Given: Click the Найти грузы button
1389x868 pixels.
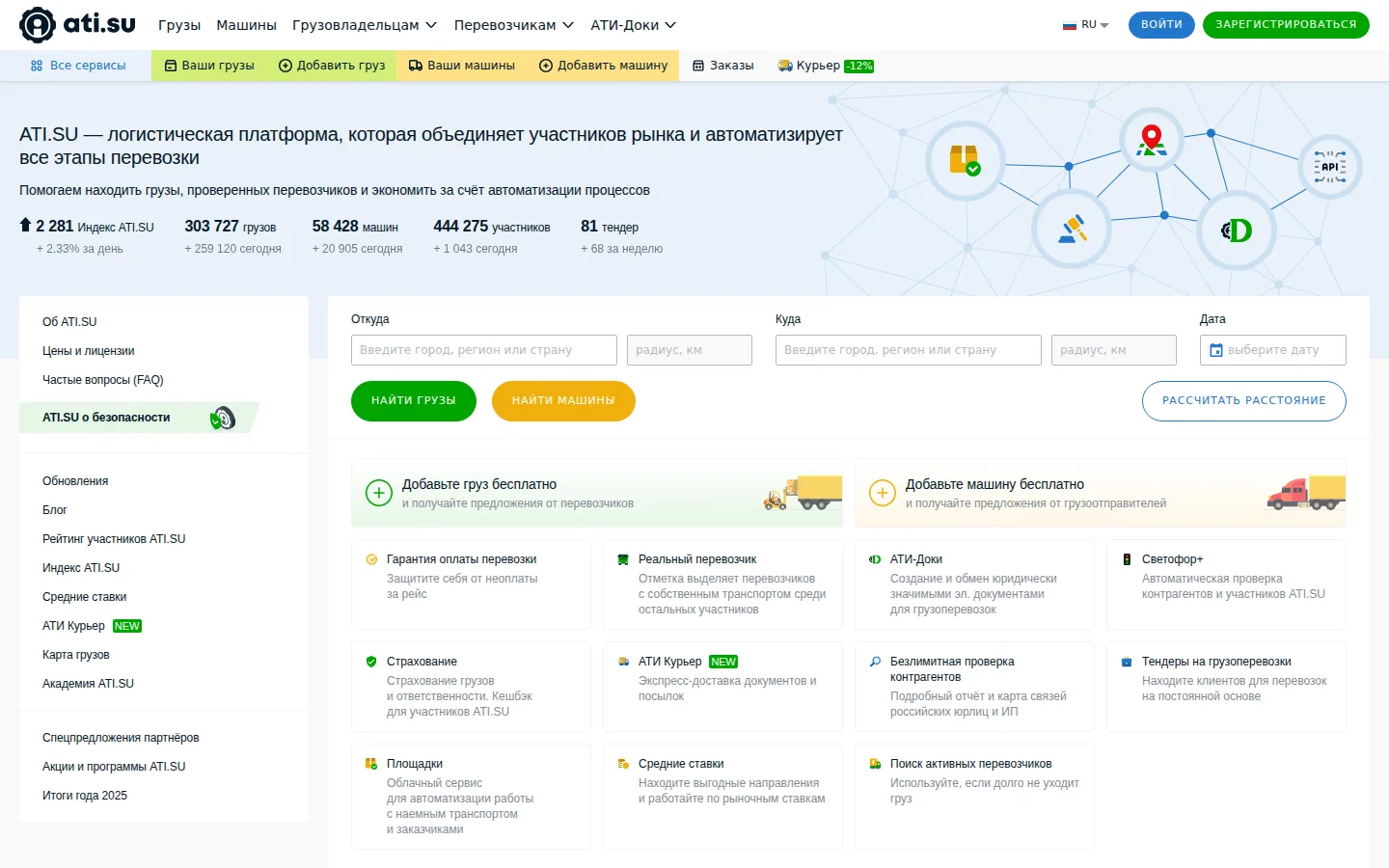Looking at the screenshot, I should [x=414, y=401].
